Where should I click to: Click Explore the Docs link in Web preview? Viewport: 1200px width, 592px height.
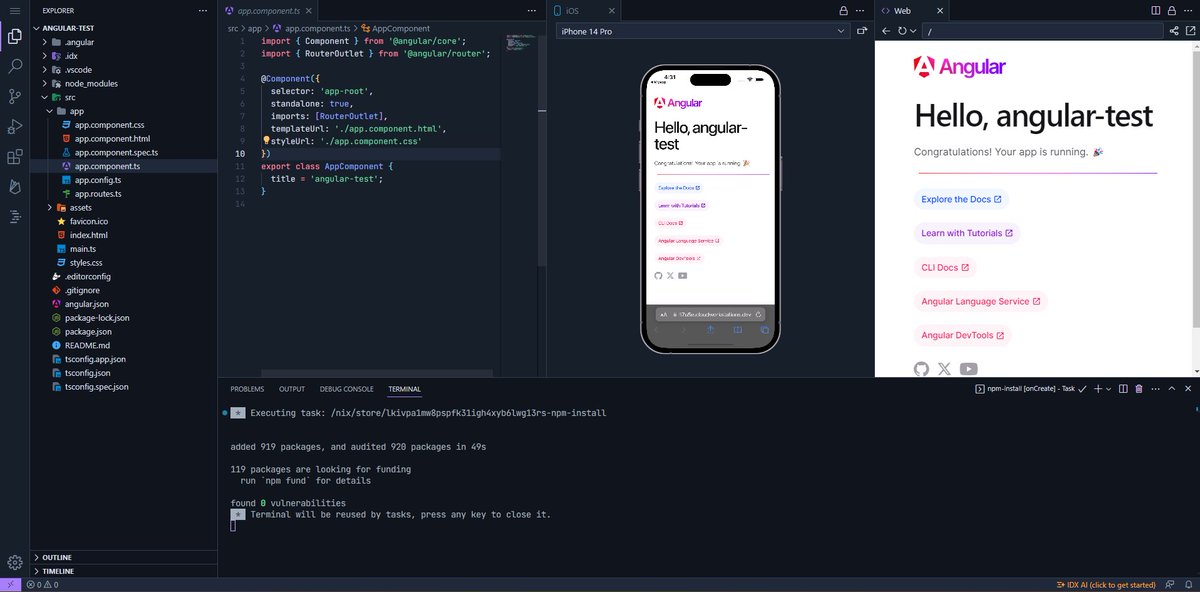click(961, 199)
